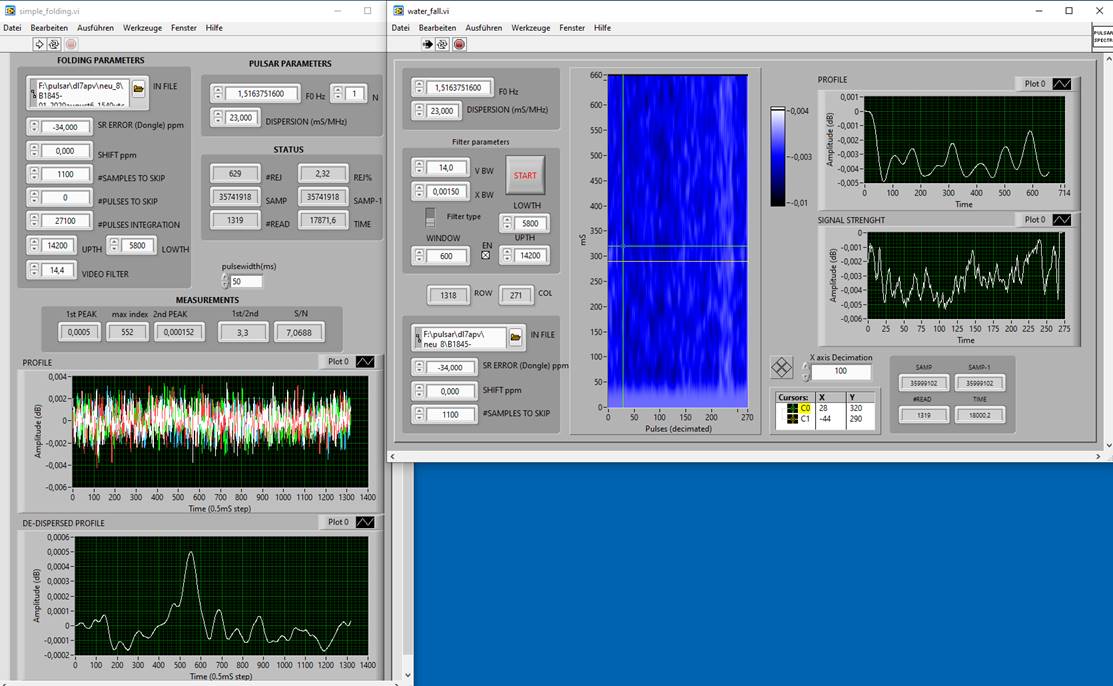Click the Abort icon in simple_folding.vi toolbar
The image size is (1113, 686).
71,44
